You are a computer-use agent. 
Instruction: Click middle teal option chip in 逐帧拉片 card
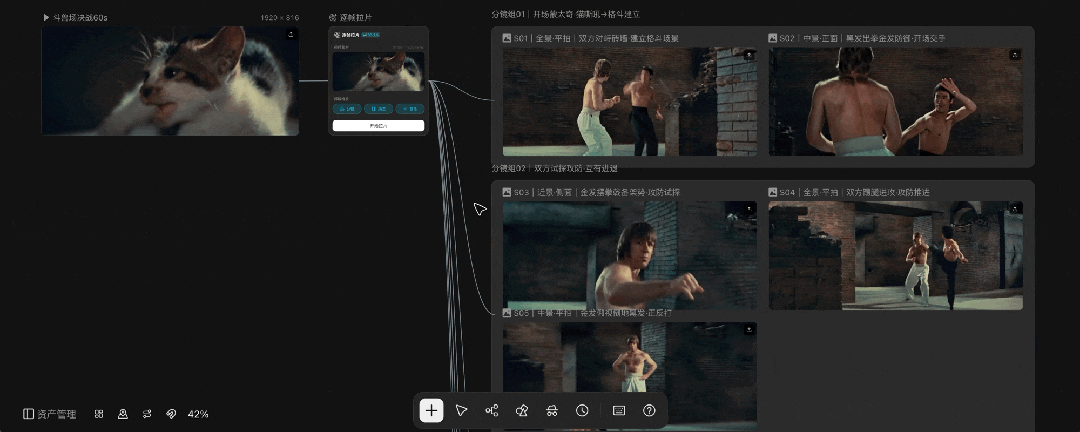coord(378,108)
